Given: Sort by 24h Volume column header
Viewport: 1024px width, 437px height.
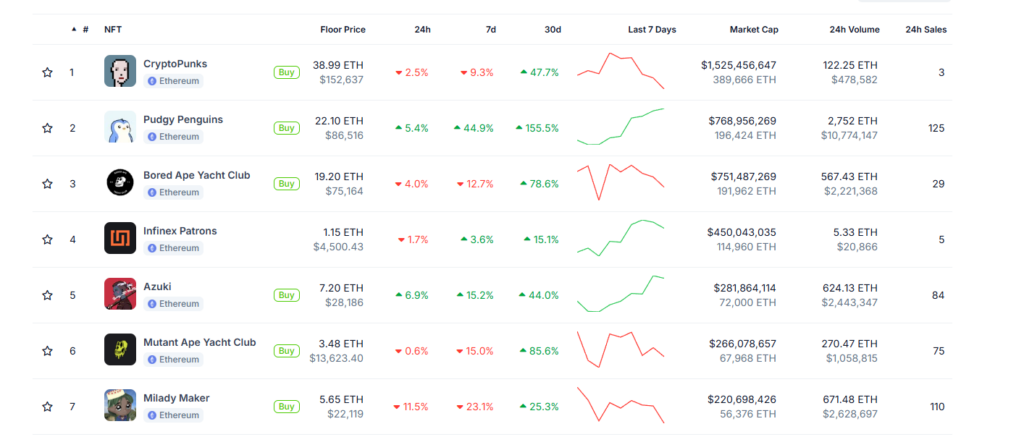Looking at the screenshot, I should coord(854,29).
